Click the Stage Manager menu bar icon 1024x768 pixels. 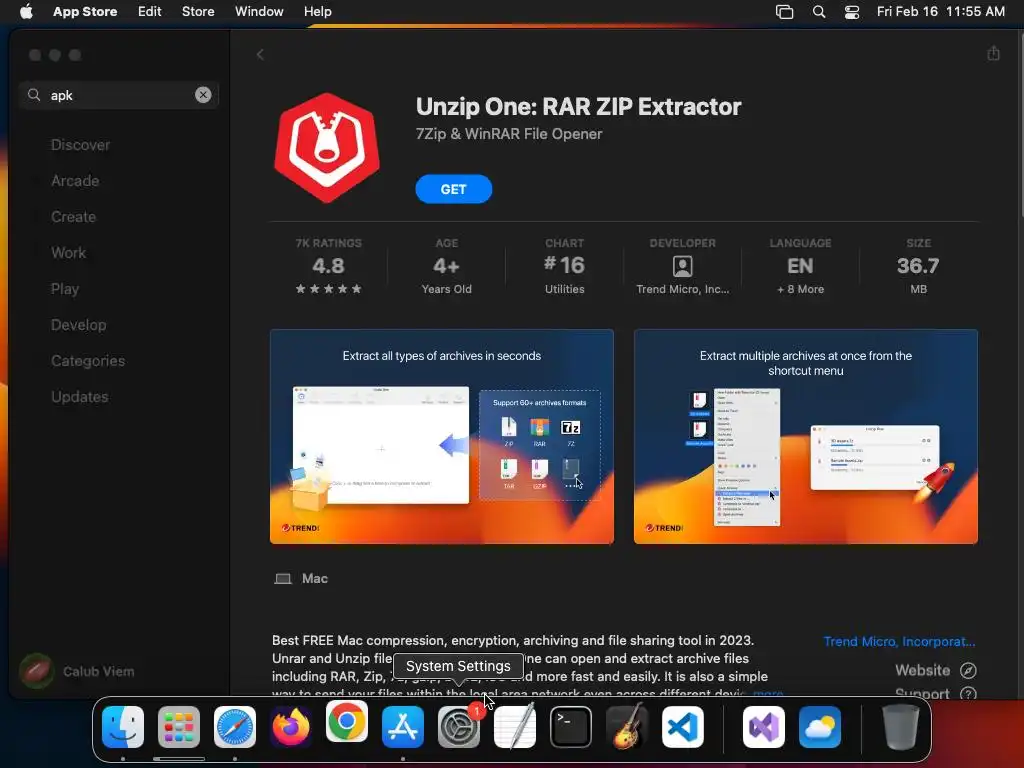pyautogui.click(x=784, y=12)
